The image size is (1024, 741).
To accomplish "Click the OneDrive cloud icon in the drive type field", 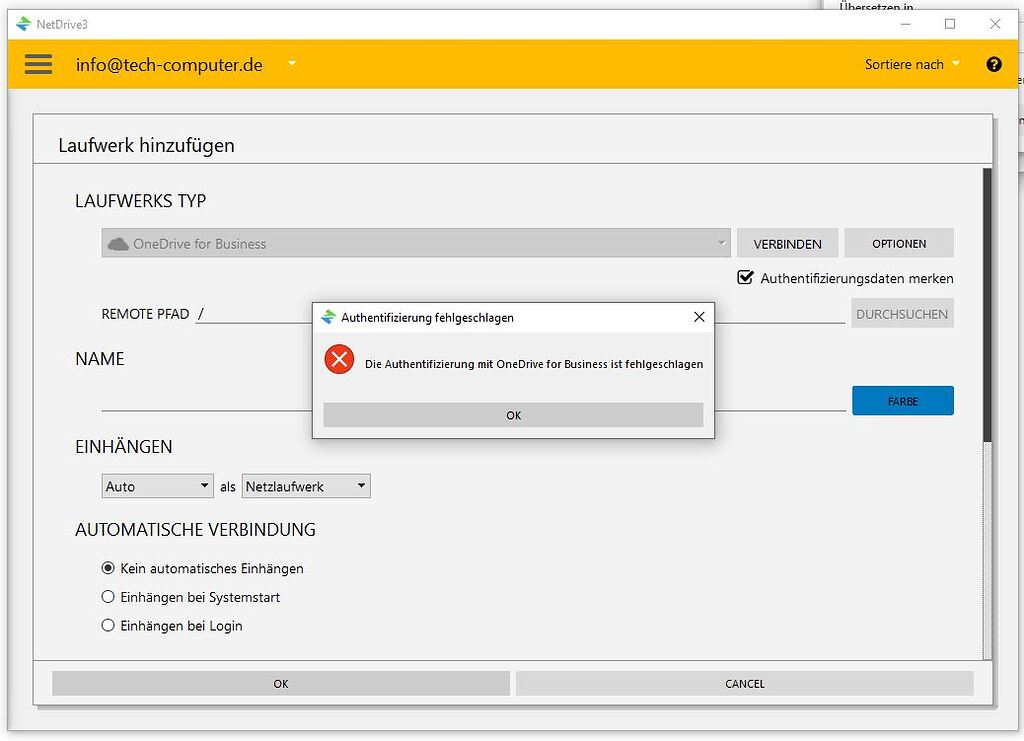I will click(117, 242).
